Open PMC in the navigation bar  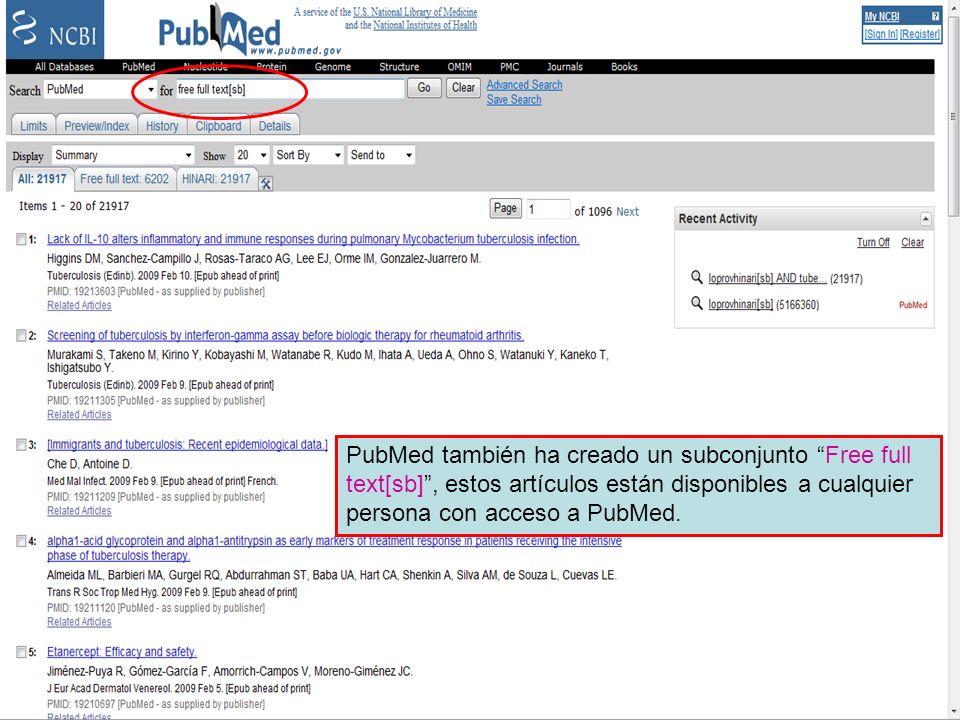coord(509,67)
